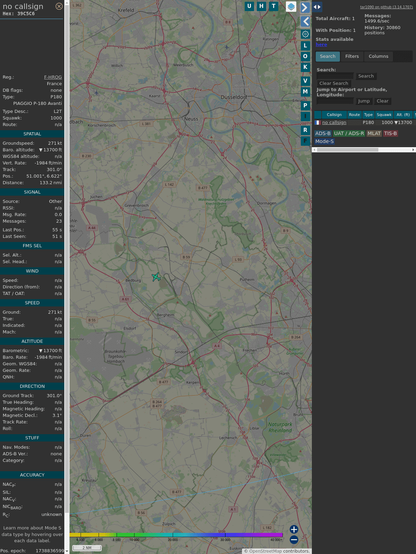This screenshot has height=554, width=416.
Task: Open stats via the 'here' link
Action: coord(321,45)
